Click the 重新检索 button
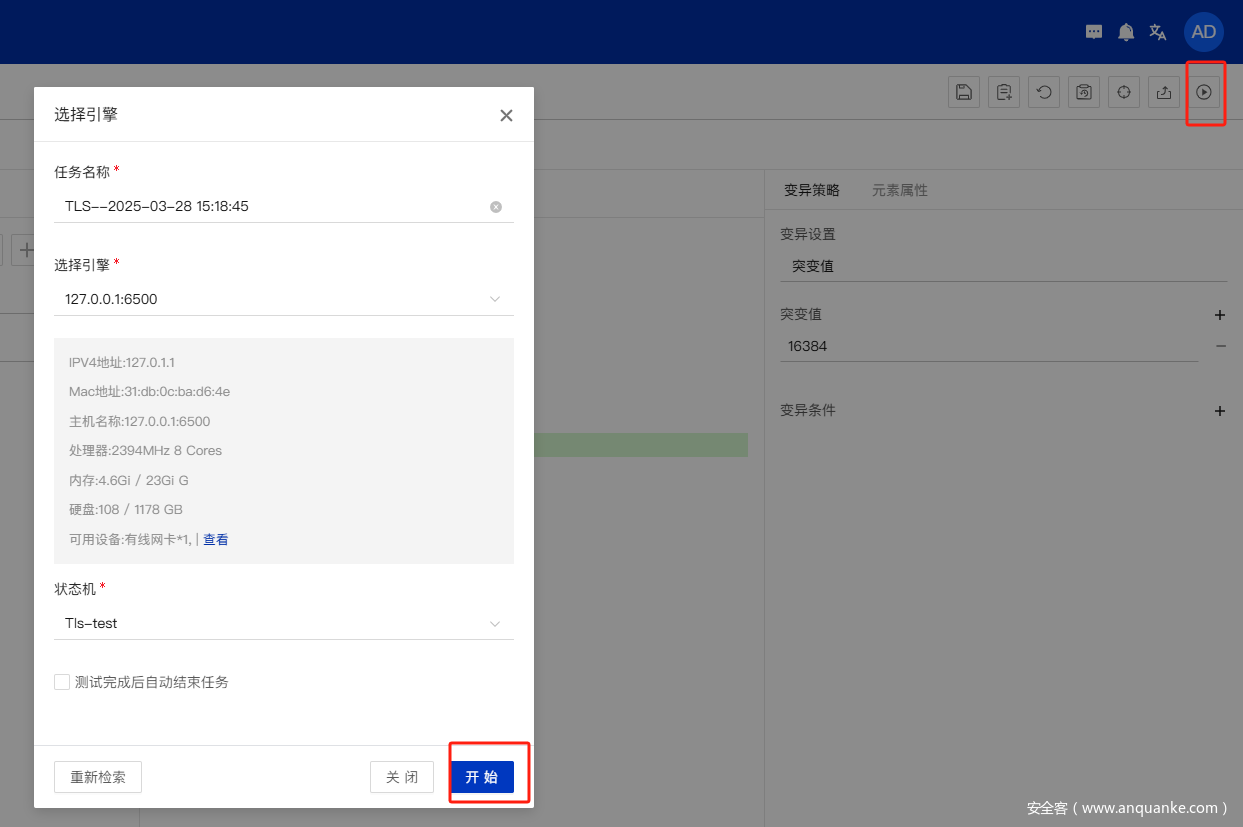The height and width of the screenshot is (827, 1243). tap(97, 777)
